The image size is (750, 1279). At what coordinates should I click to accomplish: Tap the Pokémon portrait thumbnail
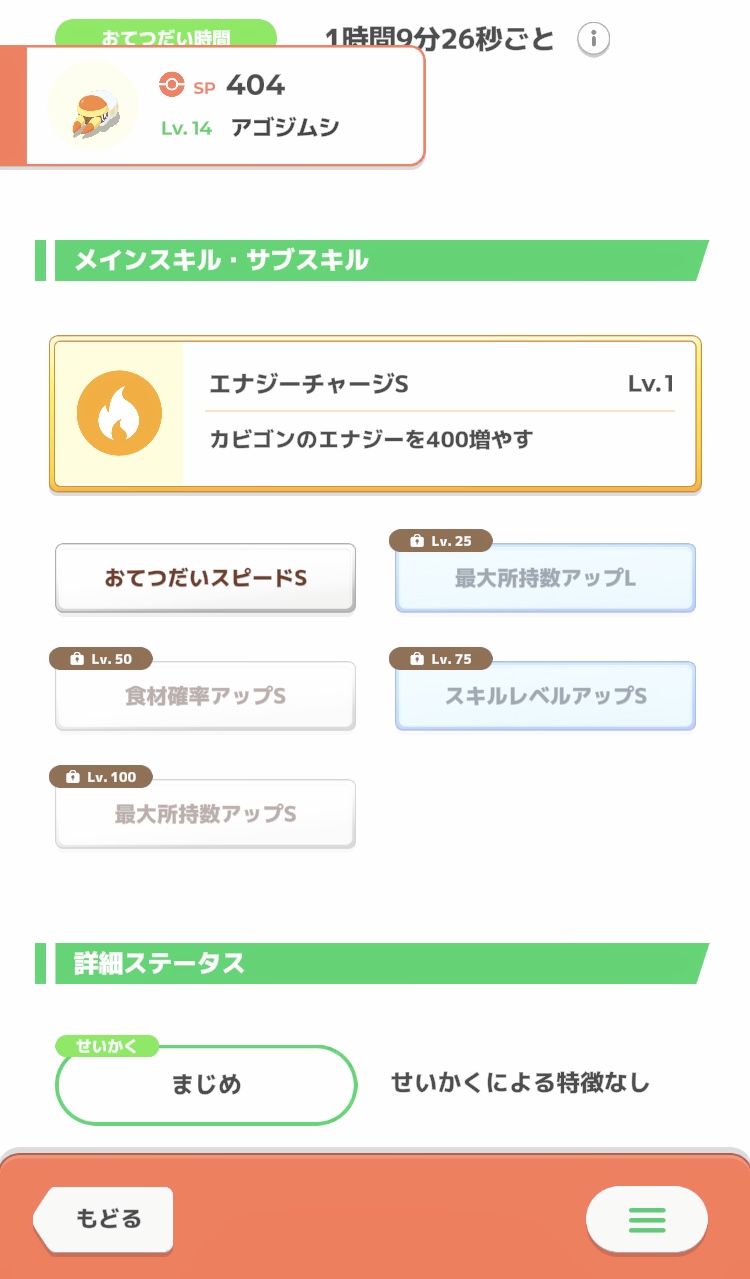(x=93, y=106)
